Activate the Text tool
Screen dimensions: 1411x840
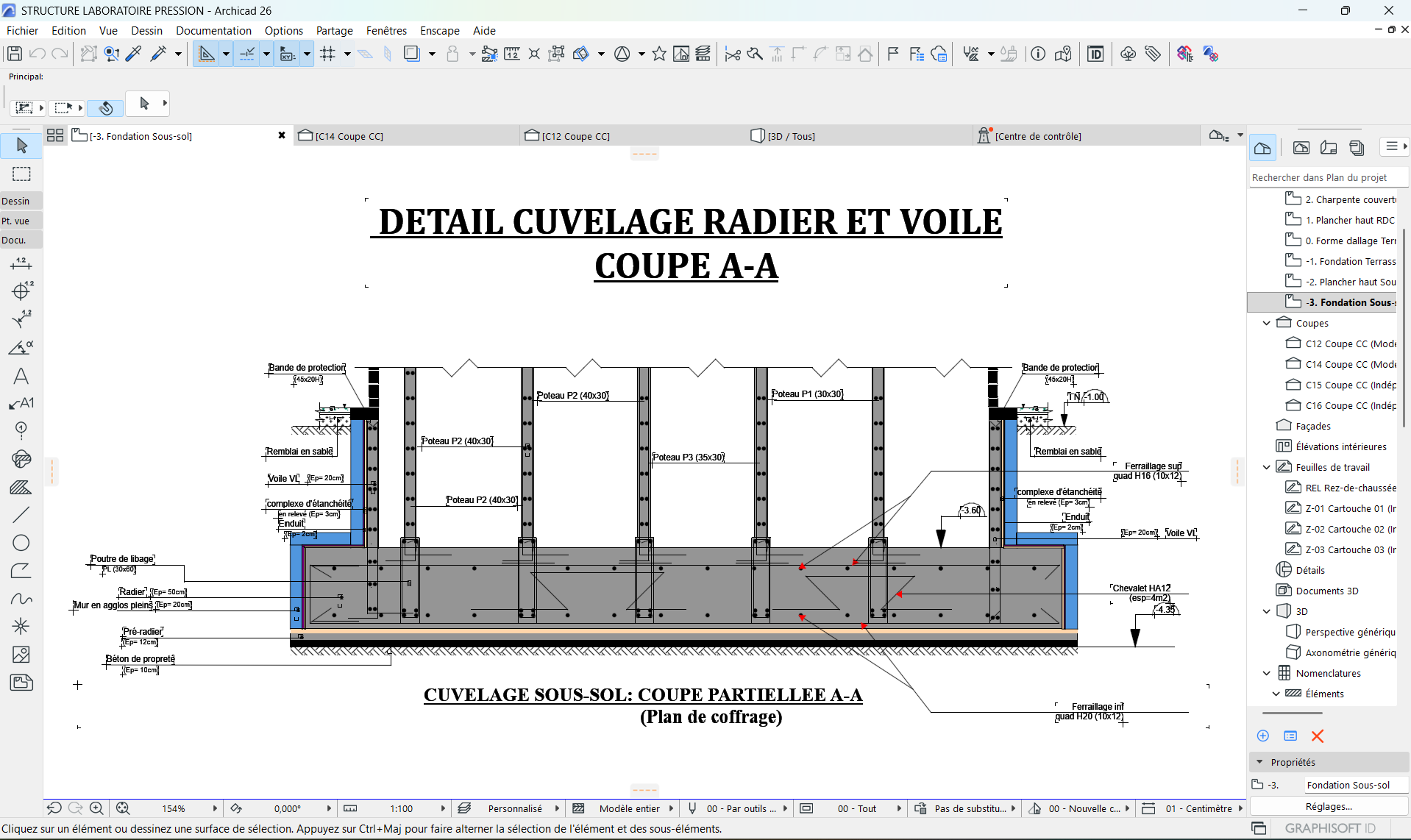point(21,377)
